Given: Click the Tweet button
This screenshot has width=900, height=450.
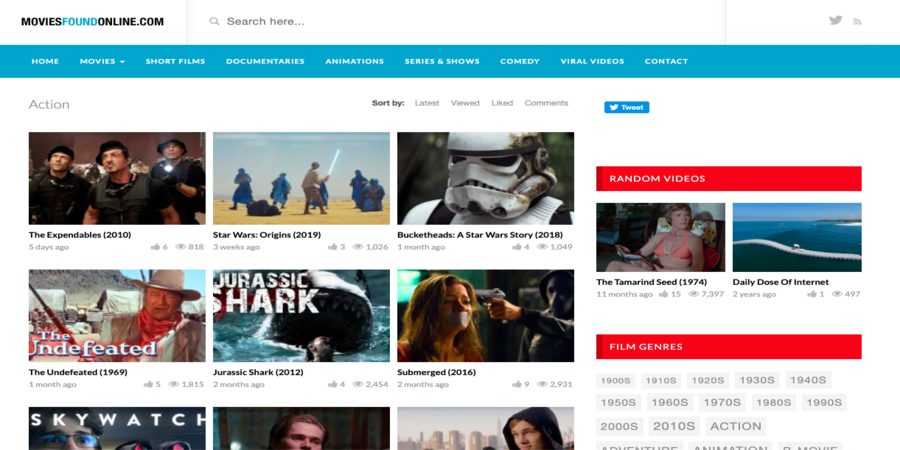Looking at the screenshot, I should click(x=626, y=107).
